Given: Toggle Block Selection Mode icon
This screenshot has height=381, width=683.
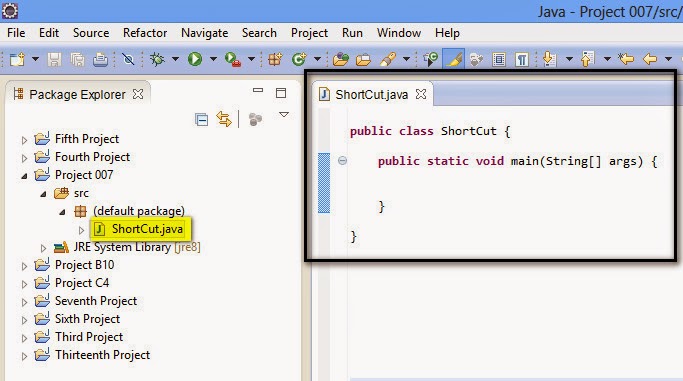Looking at the screenshot, I should point(499,59).
